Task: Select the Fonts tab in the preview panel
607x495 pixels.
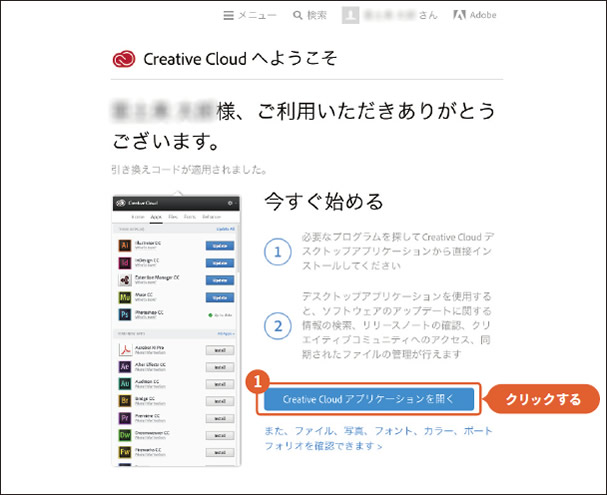Action: point(190,217)
